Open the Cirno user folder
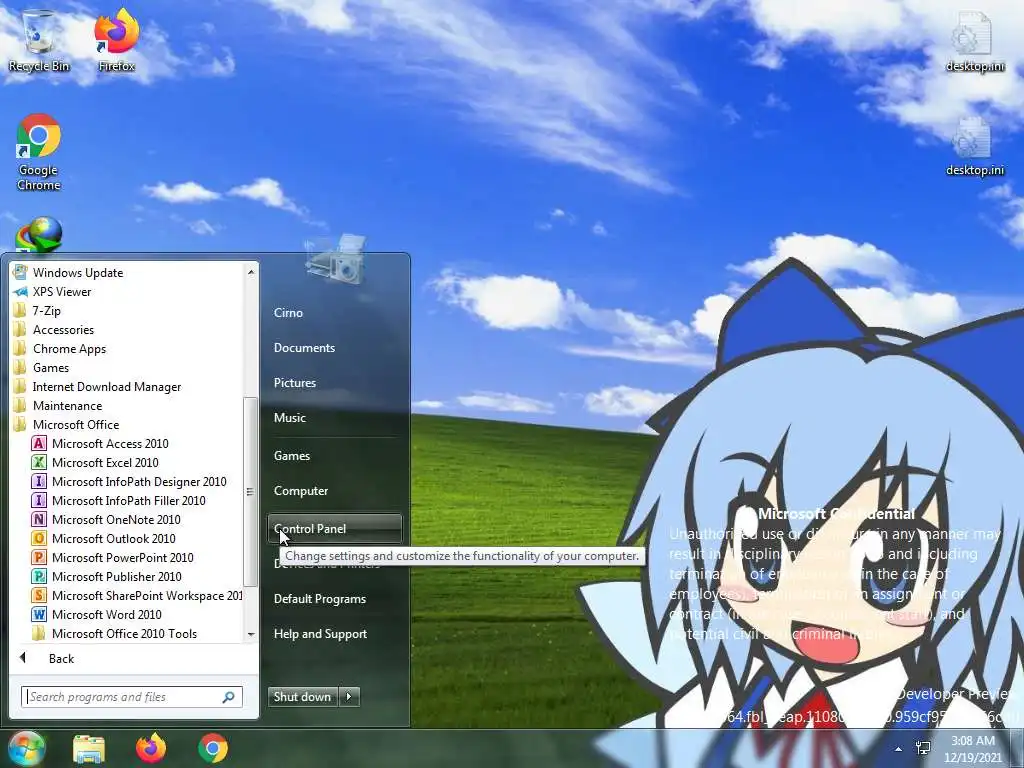Screen dimensions: 1024x768 [288, 313]
